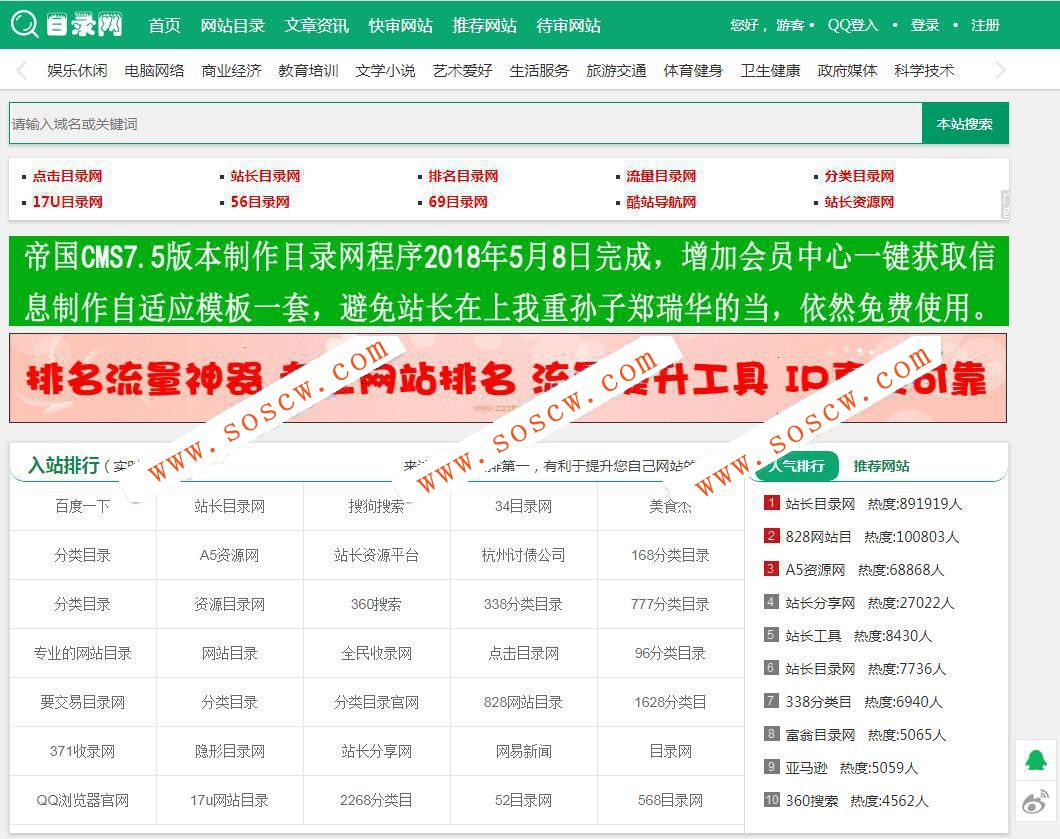Open A5资源网 in the popularity list
1060x839 pixels.
pos(815,570)
